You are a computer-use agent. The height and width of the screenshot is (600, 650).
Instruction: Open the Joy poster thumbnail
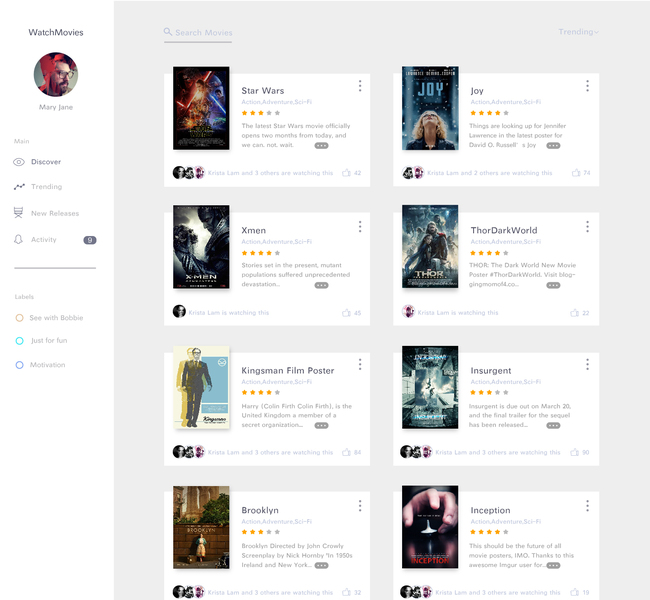(430, 108)
